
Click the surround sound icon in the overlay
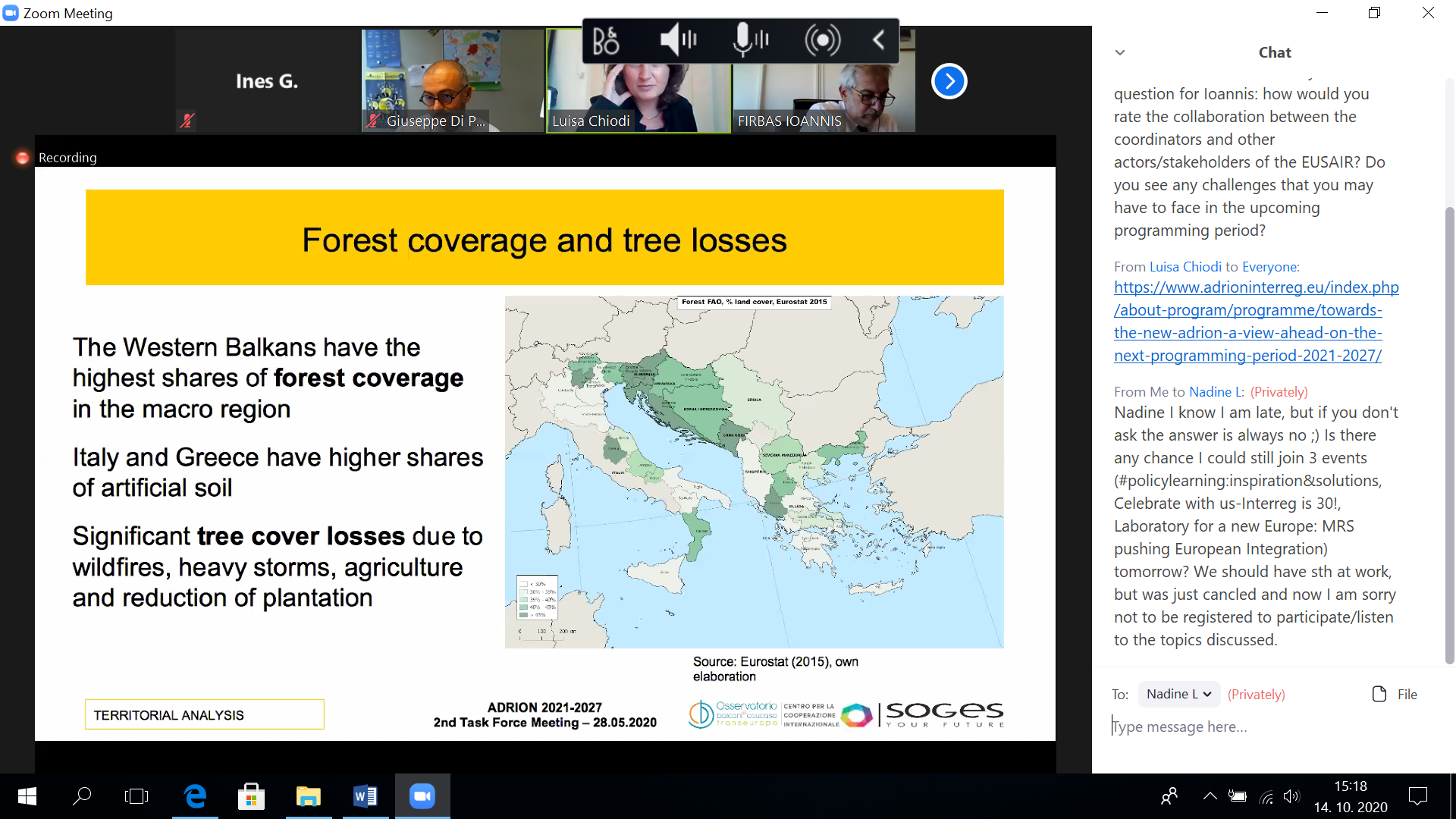(822, 39)
